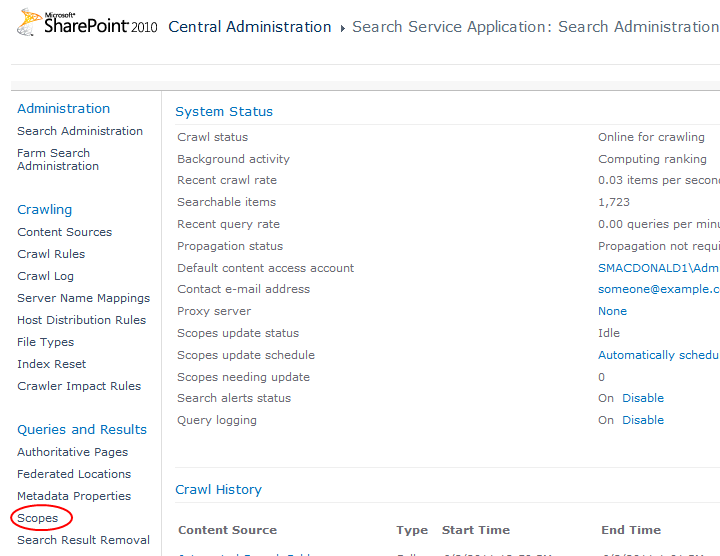Image resolution: width=720 pixels, height=556 pixels.
Task: Open File Types page
Action: coord(45,342)
